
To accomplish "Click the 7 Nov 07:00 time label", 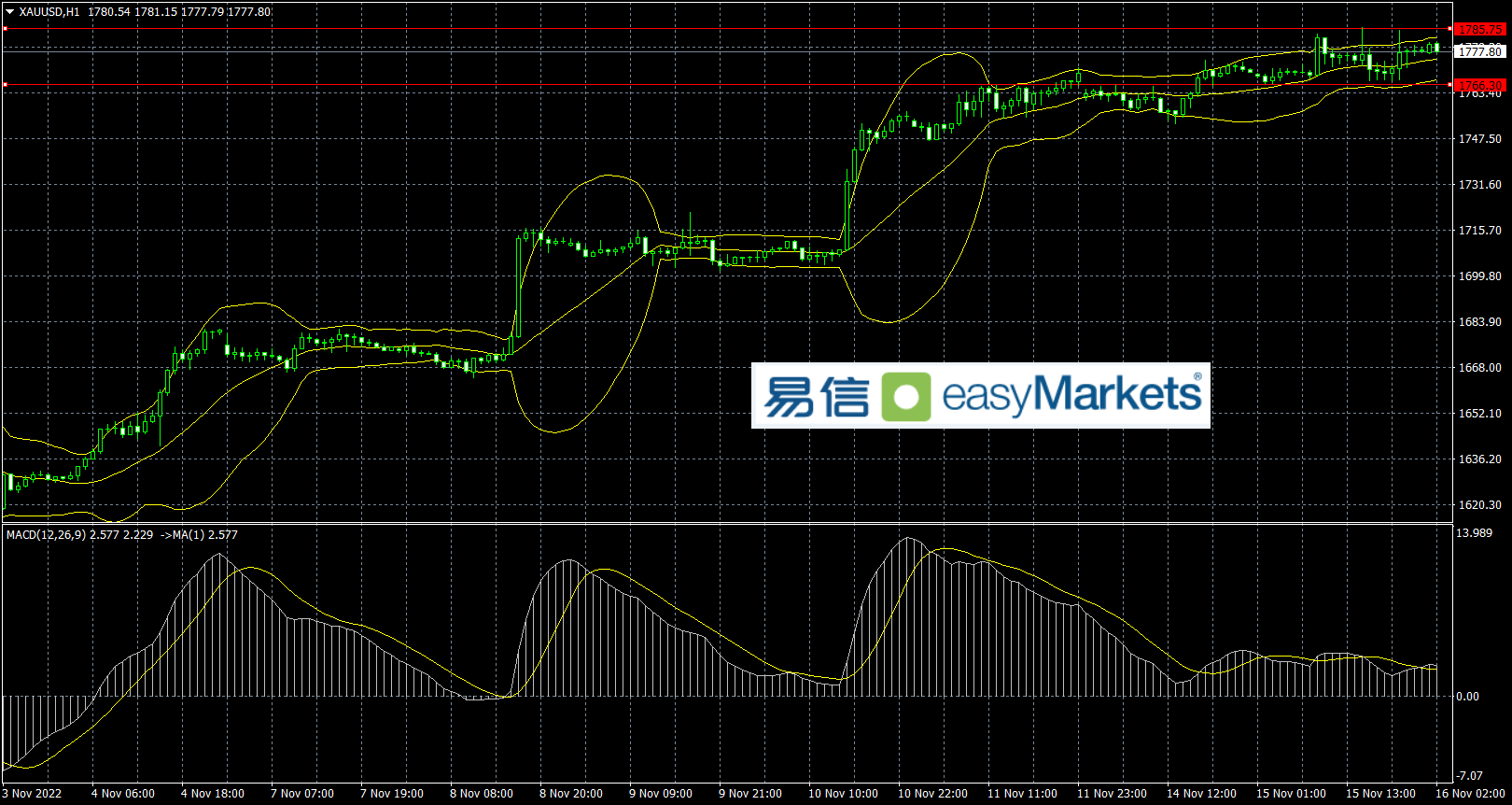I will tap(302, 794).
